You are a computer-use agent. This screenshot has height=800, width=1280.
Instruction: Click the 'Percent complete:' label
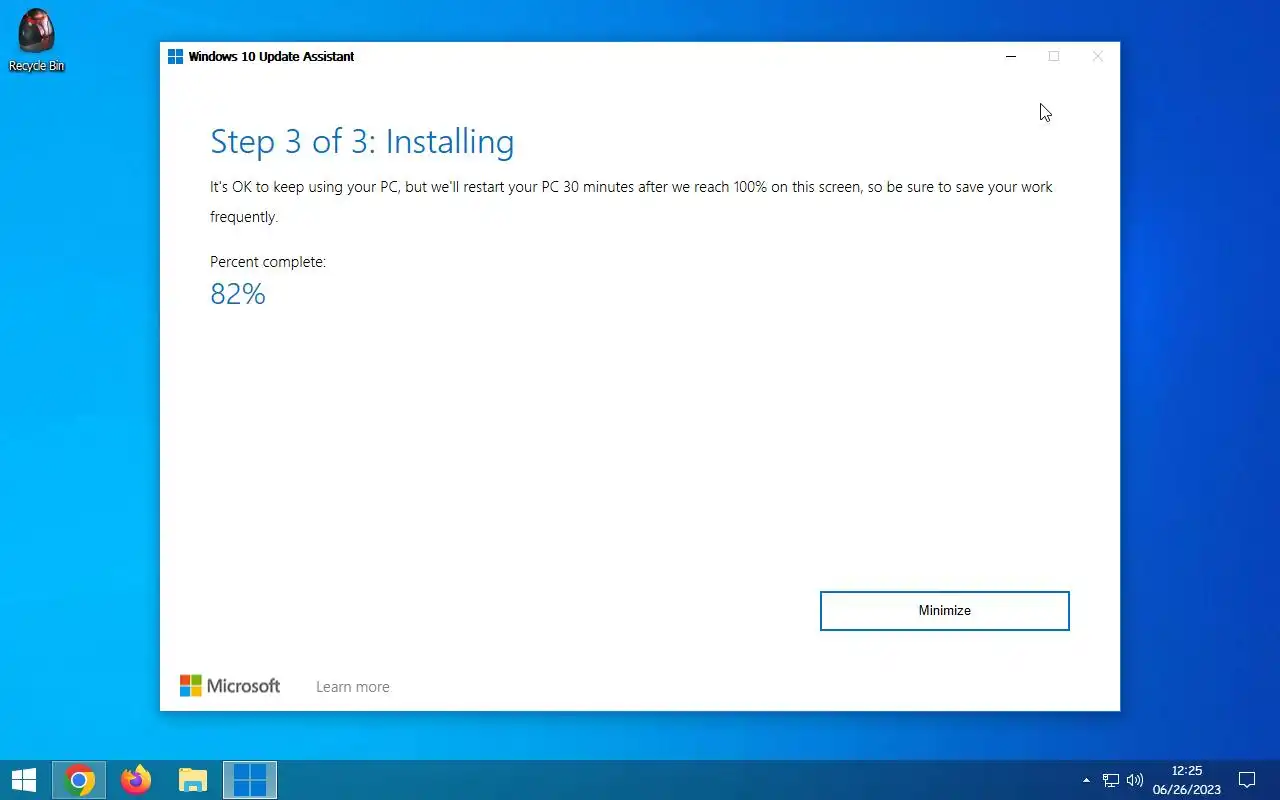pos(268,262)
